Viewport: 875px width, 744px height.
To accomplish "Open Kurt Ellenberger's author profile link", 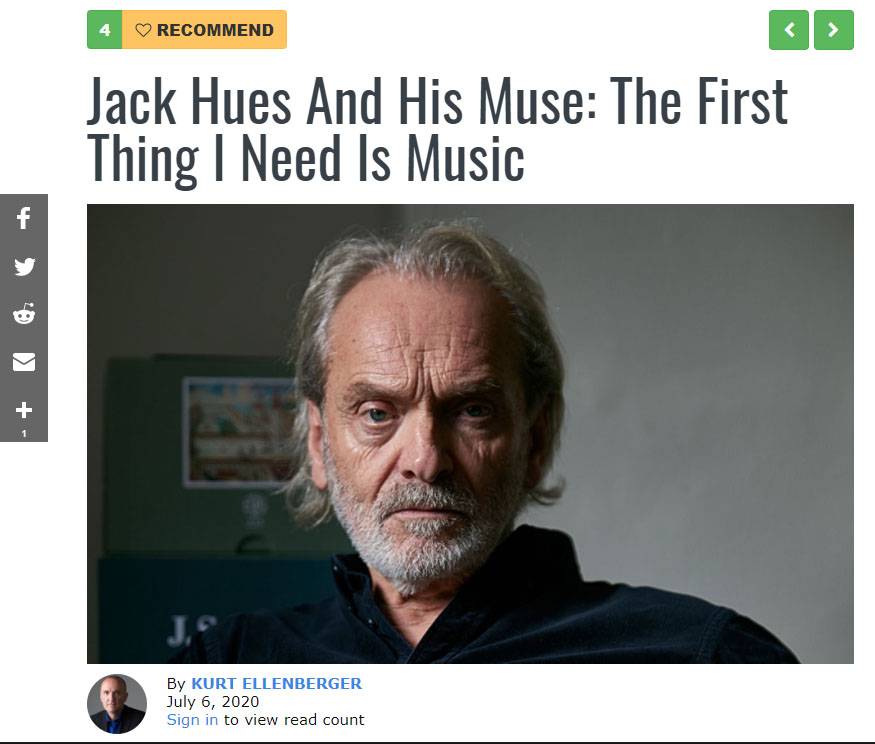I will pyautogui.click(x=276, y=683).
